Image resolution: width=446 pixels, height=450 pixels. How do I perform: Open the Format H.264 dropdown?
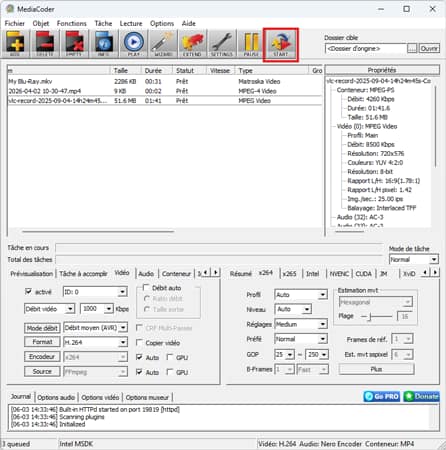(x=95, y=342)
